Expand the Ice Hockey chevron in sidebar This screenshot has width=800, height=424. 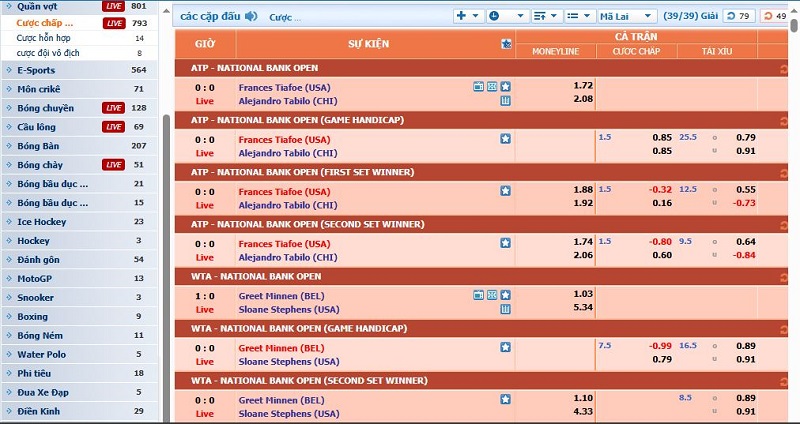coord(9,221)
